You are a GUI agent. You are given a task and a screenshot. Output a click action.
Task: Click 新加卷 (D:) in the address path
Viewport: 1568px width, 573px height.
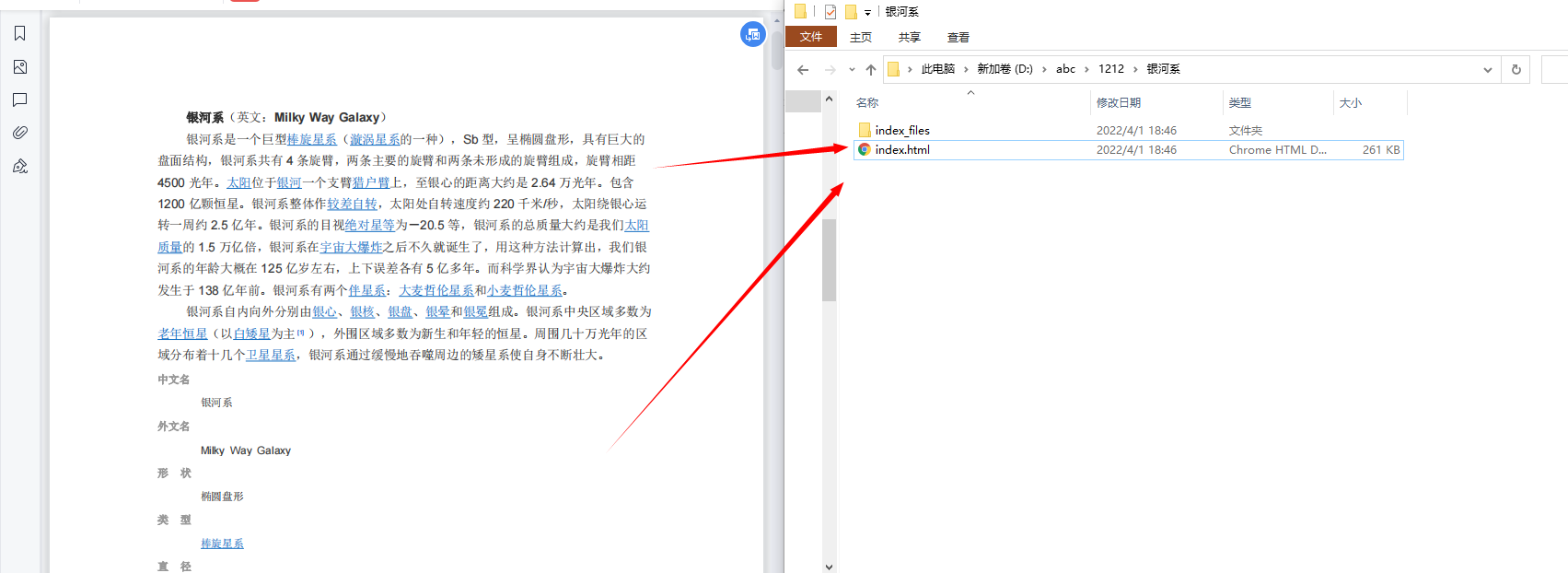coord(1005,69)
